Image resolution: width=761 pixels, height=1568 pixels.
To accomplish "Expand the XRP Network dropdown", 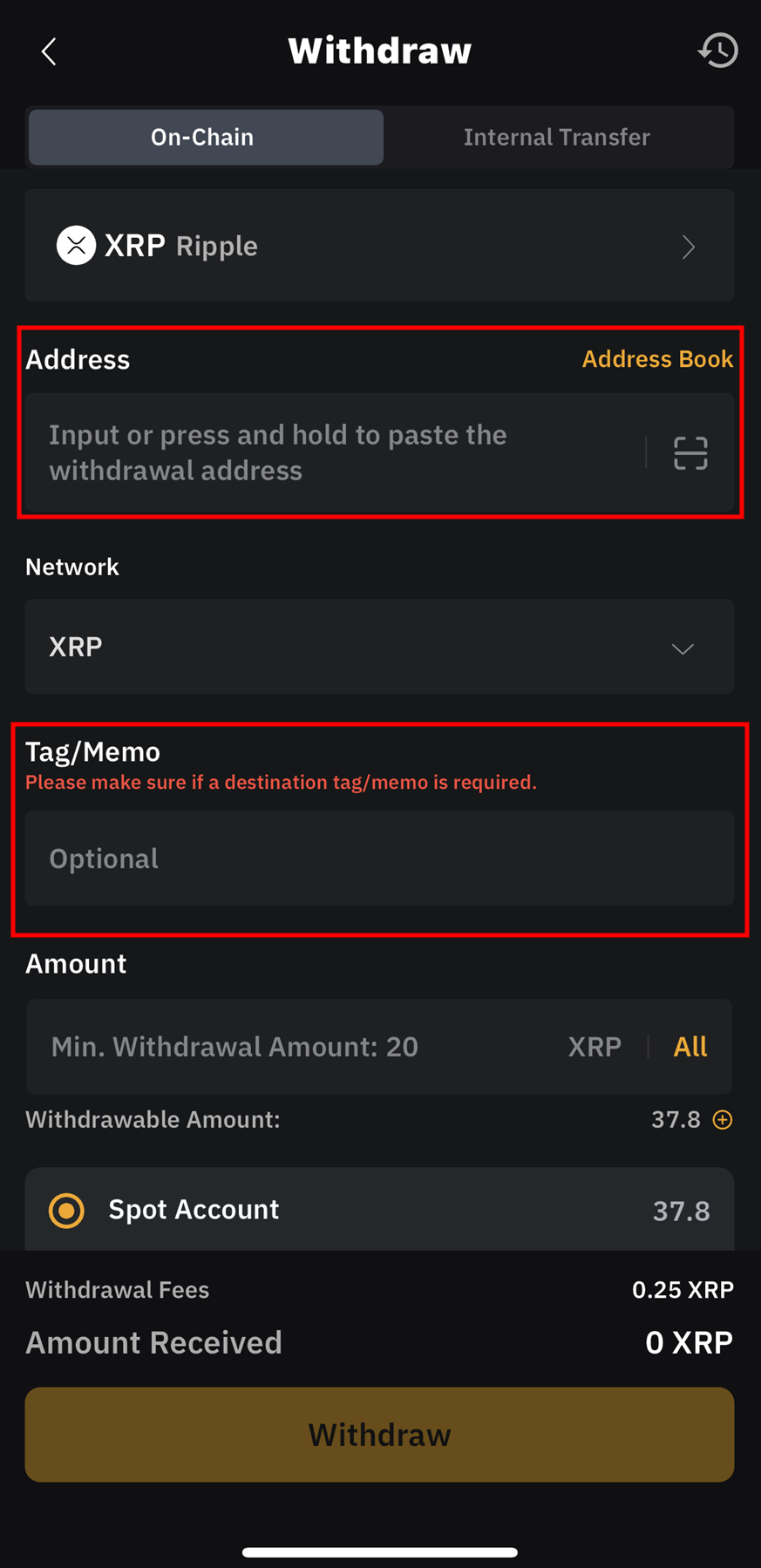I will click(683, 648).
